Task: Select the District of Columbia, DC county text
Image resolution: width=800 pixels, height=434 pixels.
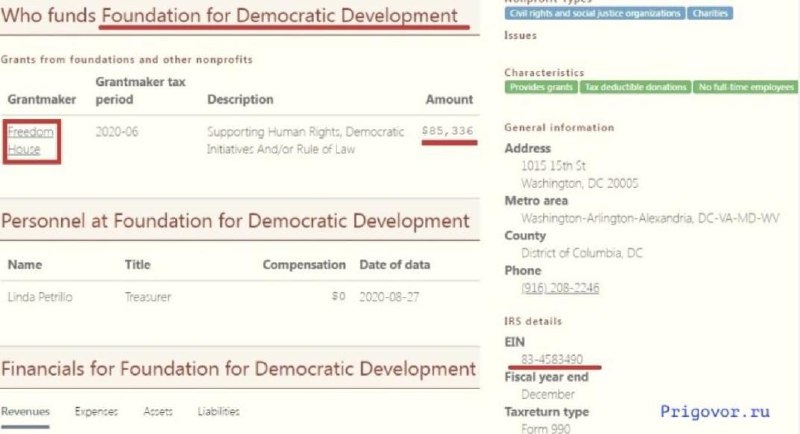Action: pos(582,253)
